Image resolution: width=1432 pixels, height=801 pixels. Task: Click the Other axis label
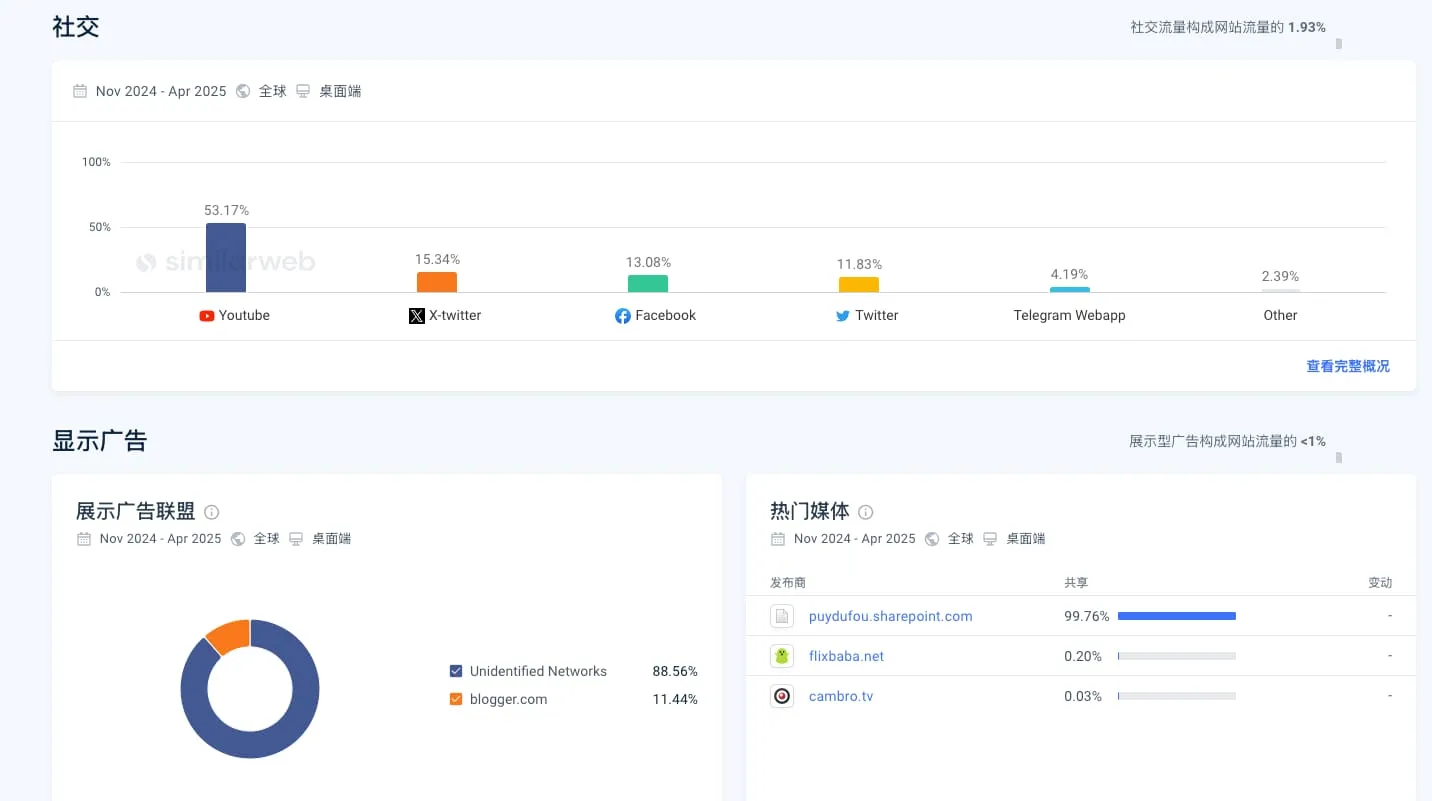1280,316
